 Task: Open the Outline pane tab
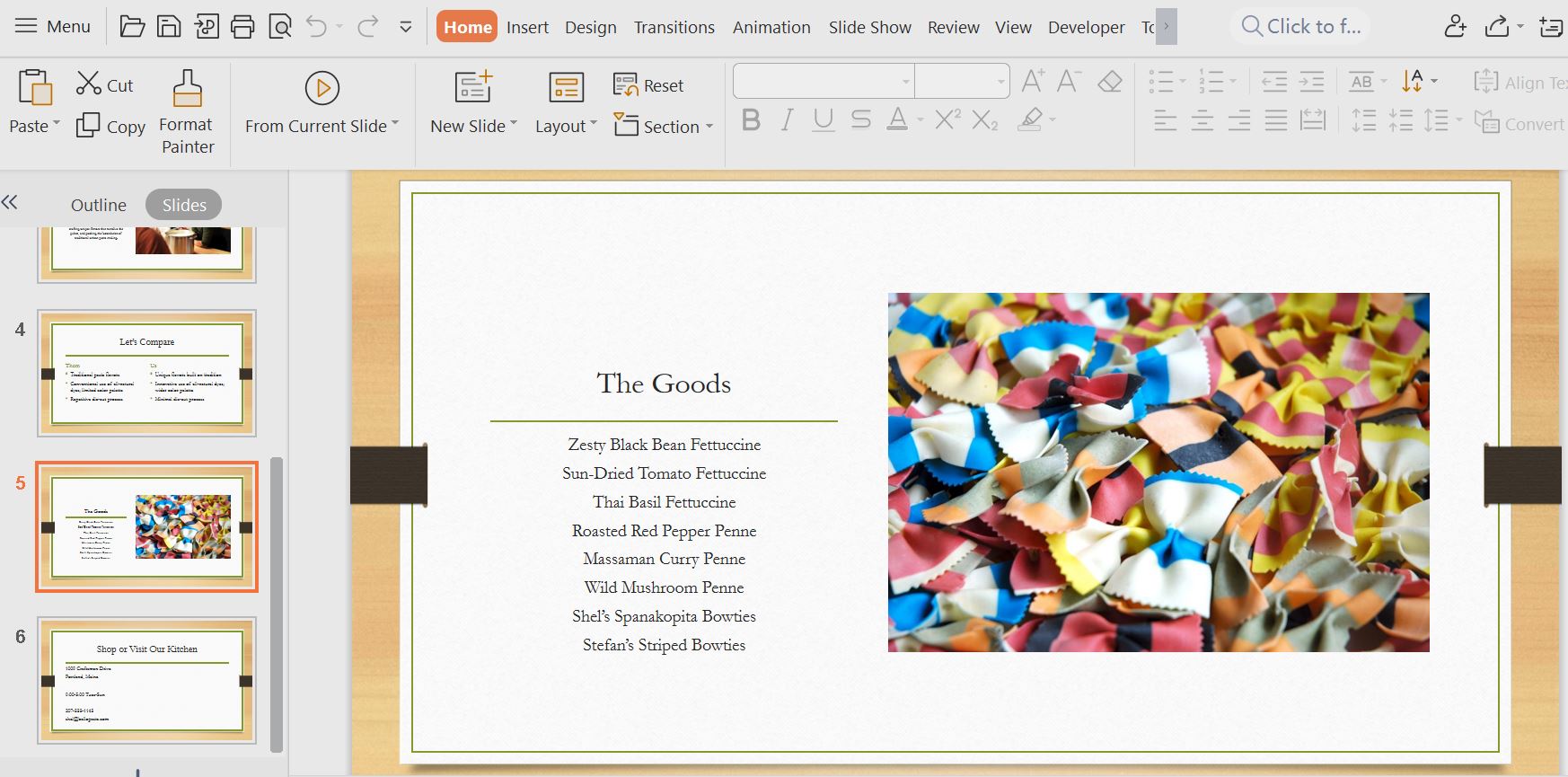pos(98,205)
